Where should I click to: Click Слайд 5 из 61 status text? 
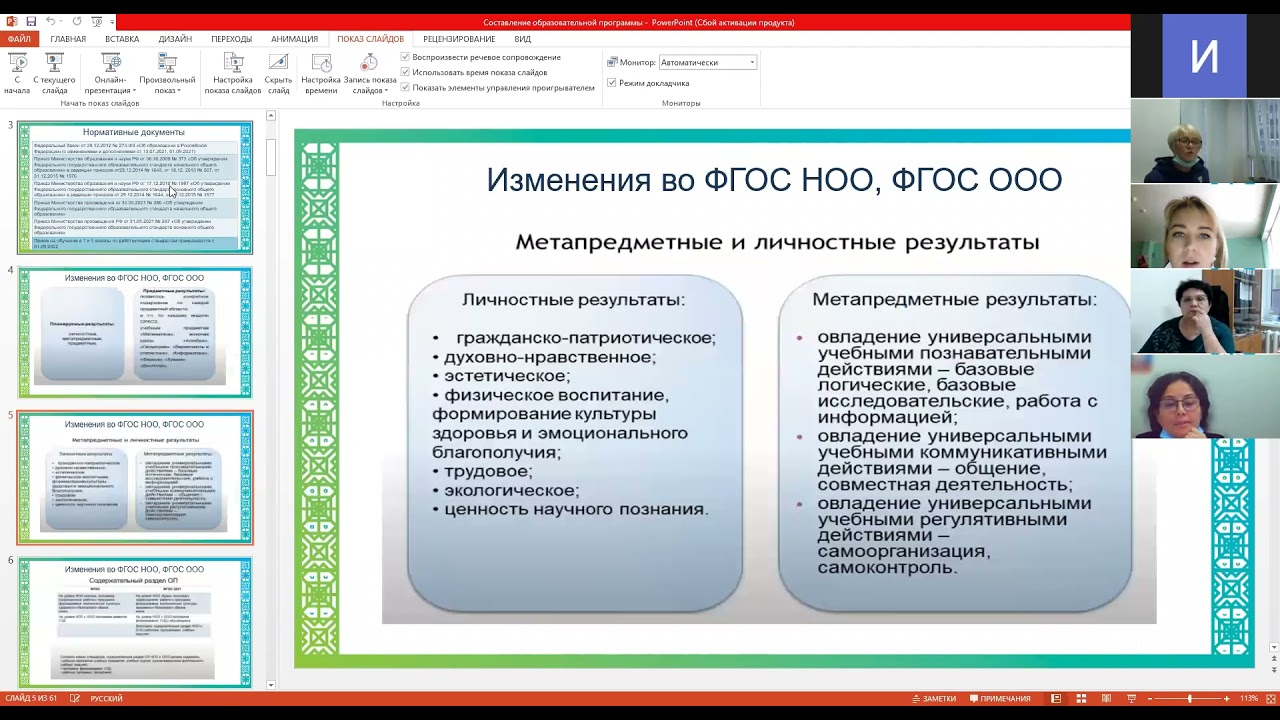pos(31,698)
